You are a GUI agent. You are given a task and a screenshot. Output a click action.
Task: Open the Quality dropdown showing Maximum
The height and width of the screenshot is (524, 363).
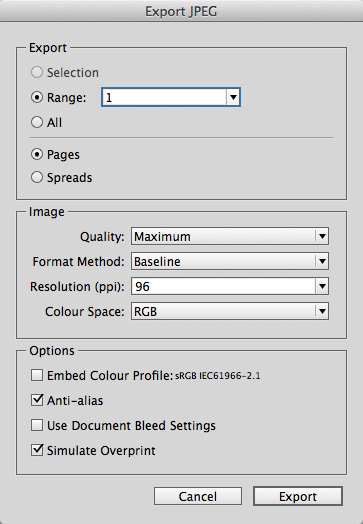(230, 236)
